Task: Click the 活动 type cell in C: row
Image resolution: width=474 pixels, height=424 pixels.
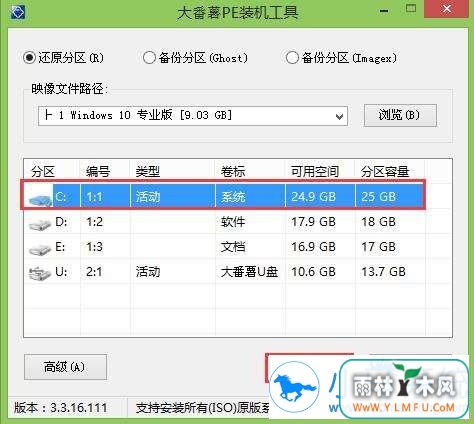Action: [x=148, y=197]
